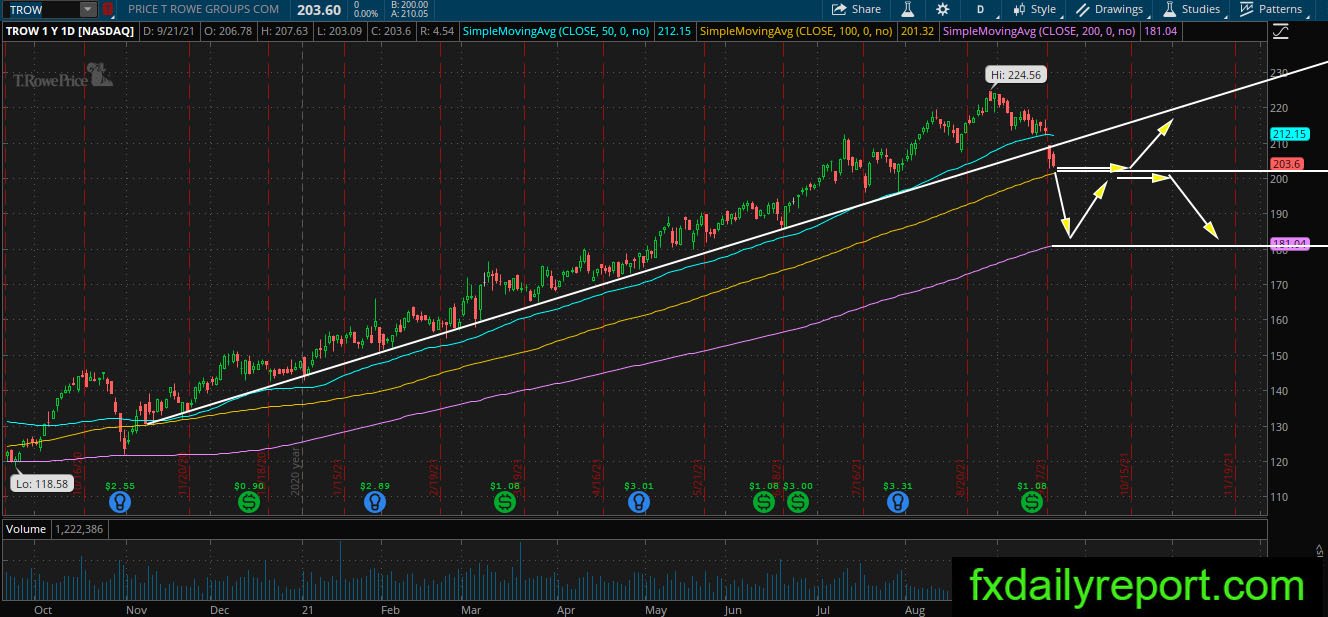Image resolution: width=1328 pixels, height=617 pixels.
Task: Click the TROW 1 Y 1D [NASDAQ] label
Action: (x=70, y=32)
